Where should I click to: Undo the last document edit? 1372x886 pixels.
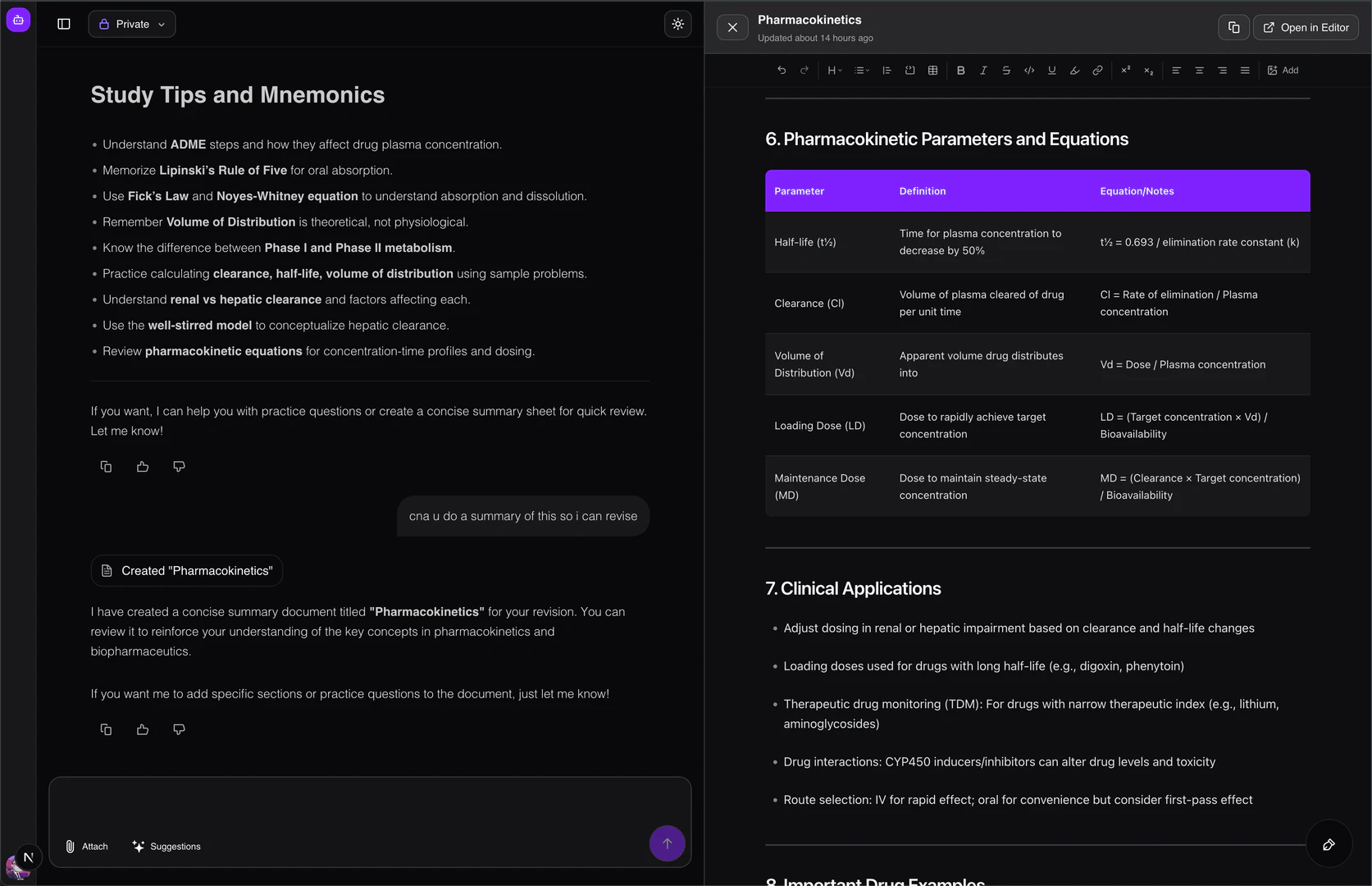click(x=781, y=70)
